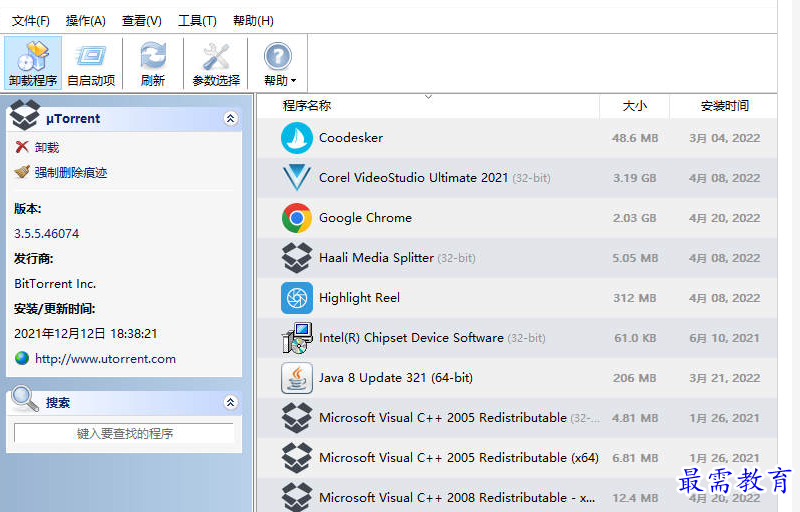The height and width of the screenshot is (512, 800).
Task: Click the 61.0 KB size cell
Action: (635, 338)
